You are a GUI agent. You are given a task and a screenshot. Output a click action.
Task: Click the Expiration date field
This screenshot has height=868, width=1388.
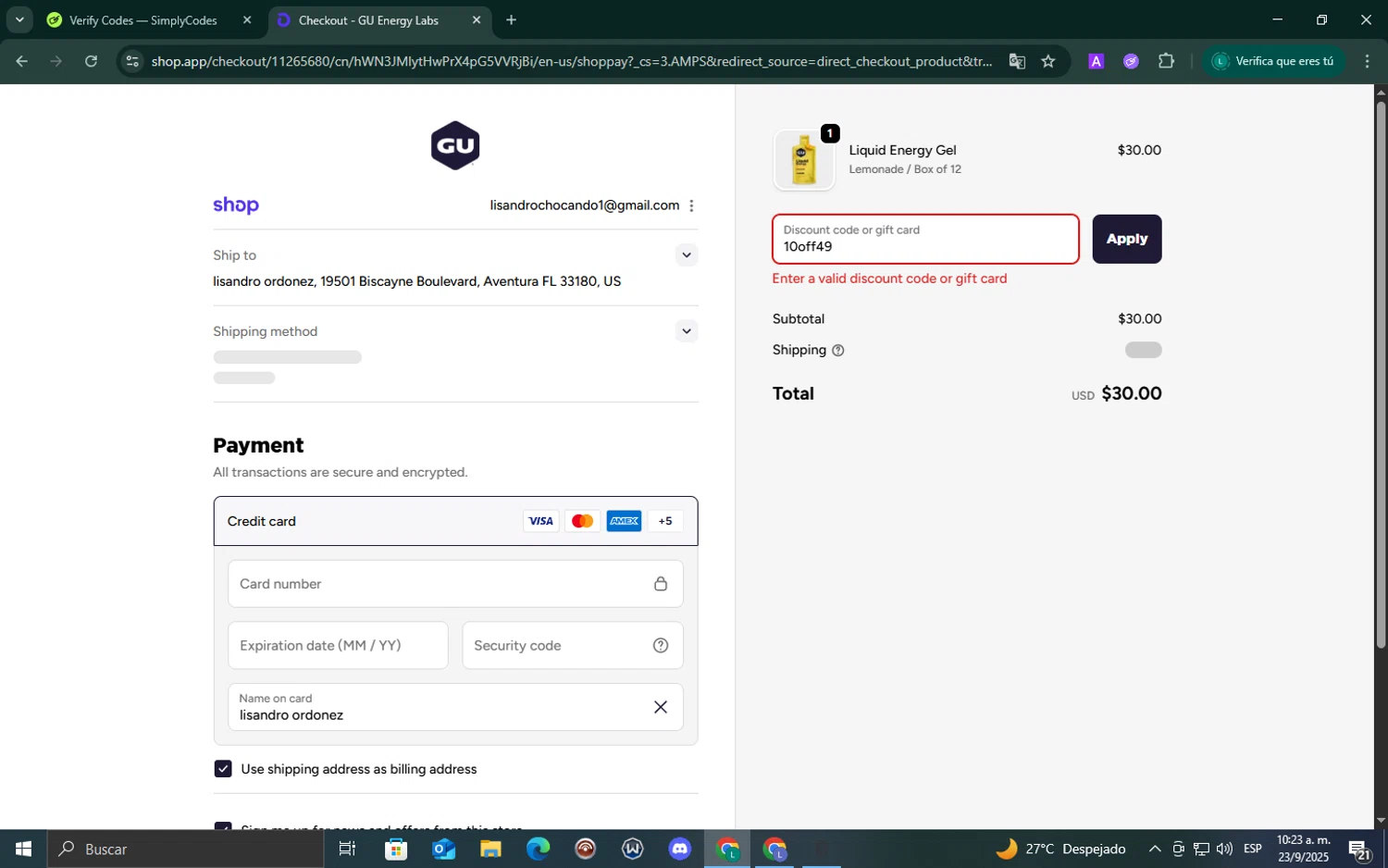pyautogui.click(x=338, y=646)
